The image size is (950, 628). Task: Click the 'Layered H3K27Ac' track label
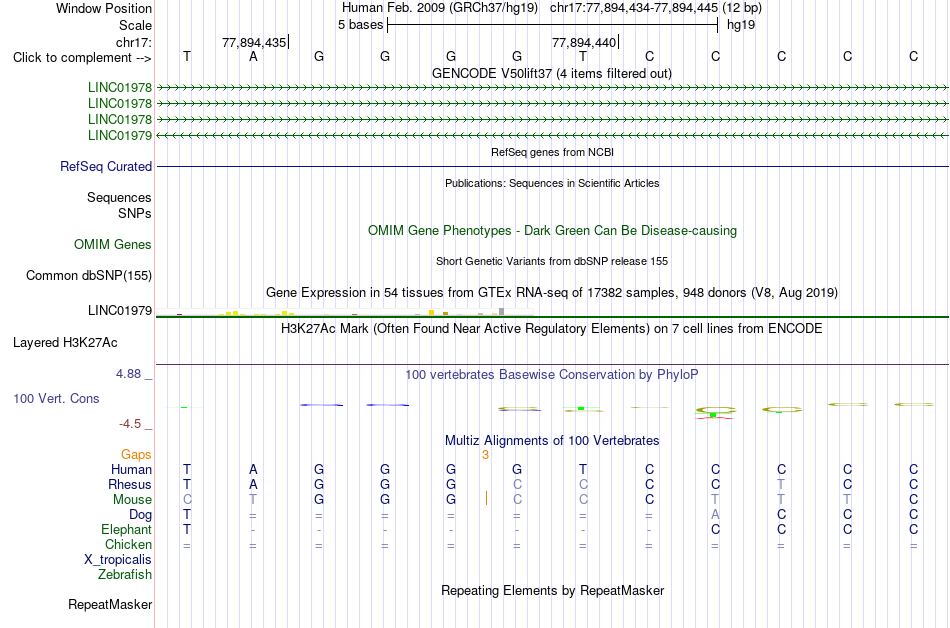tap(65, 343)
